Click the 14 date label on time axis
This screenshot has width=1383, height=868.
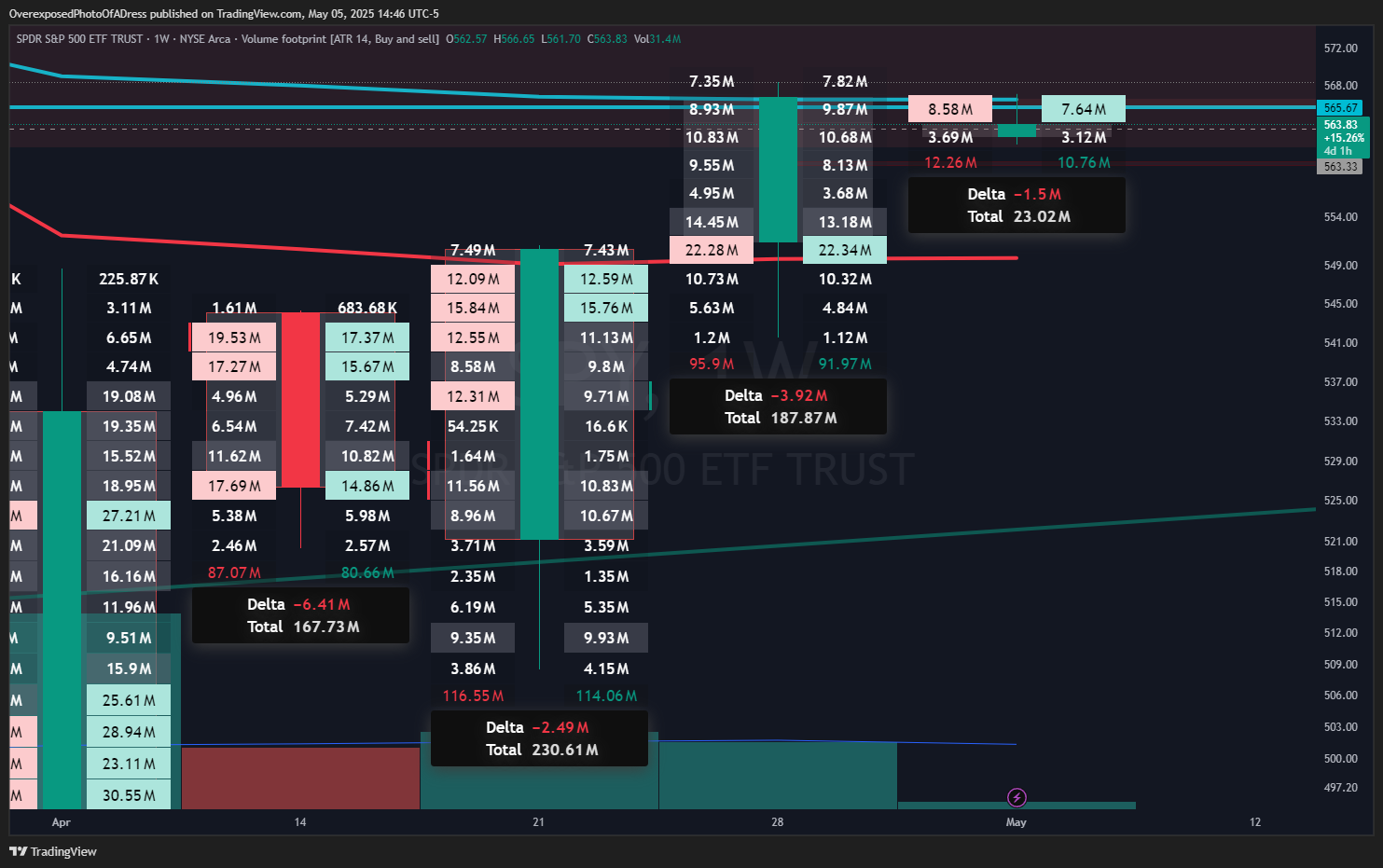(300, 822)
